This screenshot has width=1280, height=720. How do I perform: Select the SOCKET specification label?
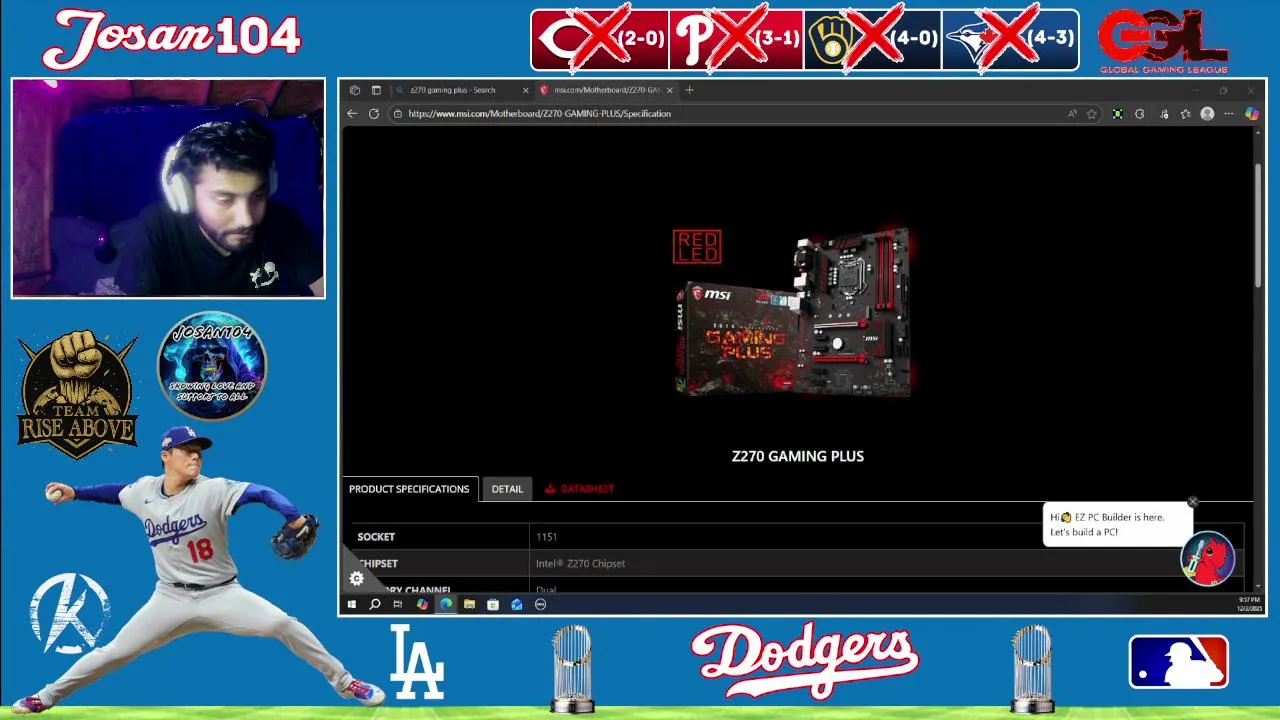[376, 537]
